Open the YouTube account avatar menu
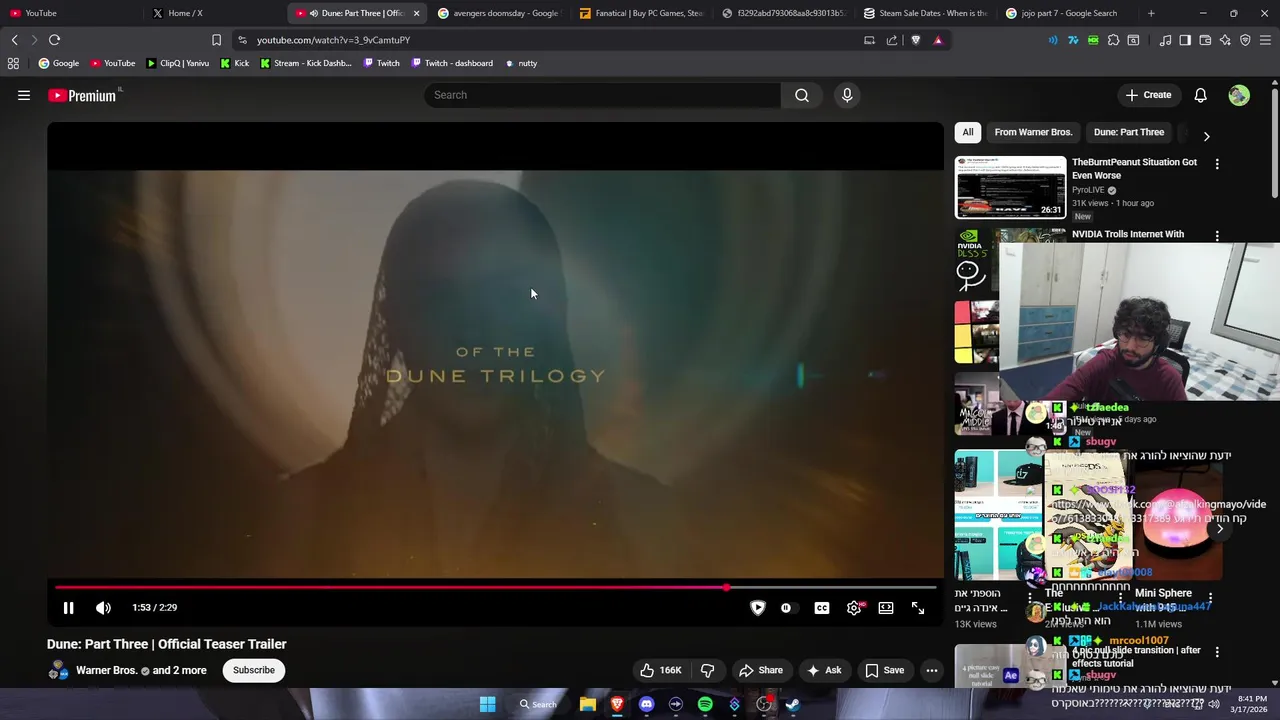Image resolution: width=1280 pixels, height=720 pixels. pyautogui.click(x=1239, y=95)
